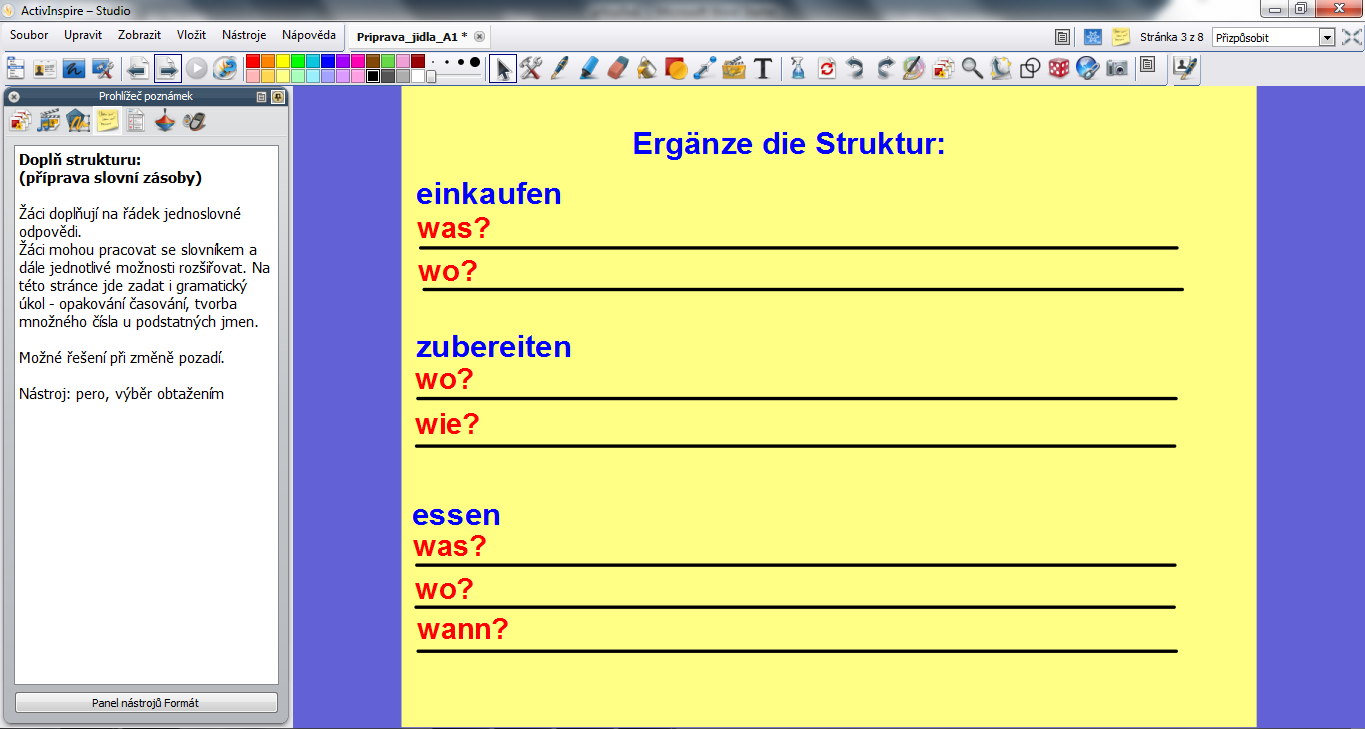Choose the Select arrow tool
The width and height of the screenshot is (1365, 729).
[503, 68]
